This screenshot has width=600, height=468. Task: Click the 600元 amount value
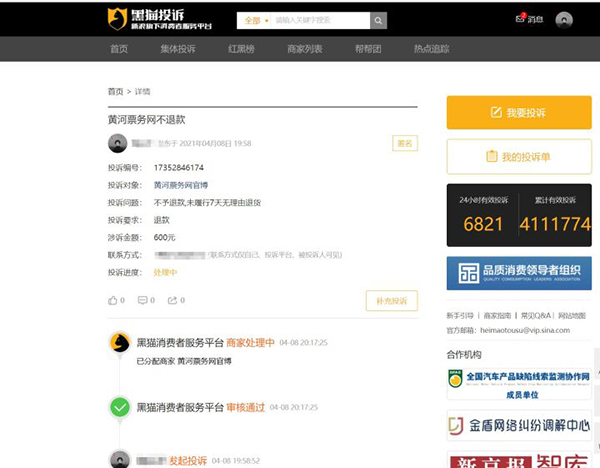(x=164, y=237)
